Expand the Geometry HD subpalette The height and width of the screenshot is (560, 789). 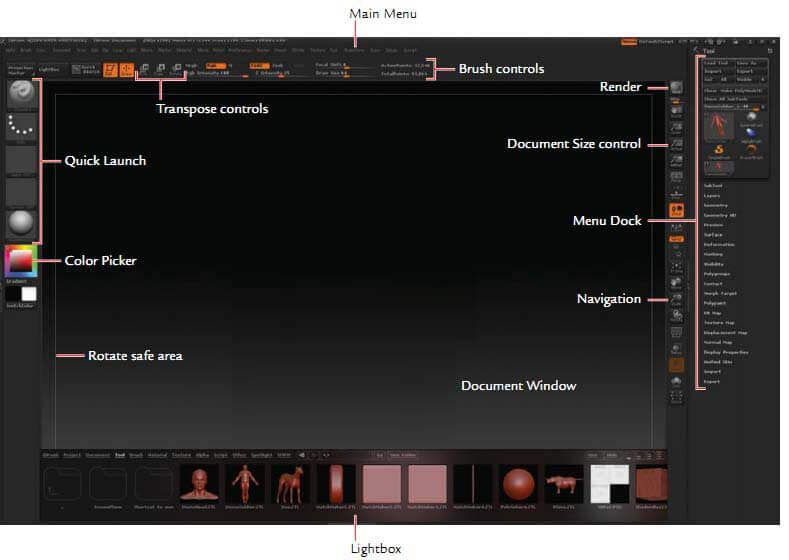(x=720, y=215)
